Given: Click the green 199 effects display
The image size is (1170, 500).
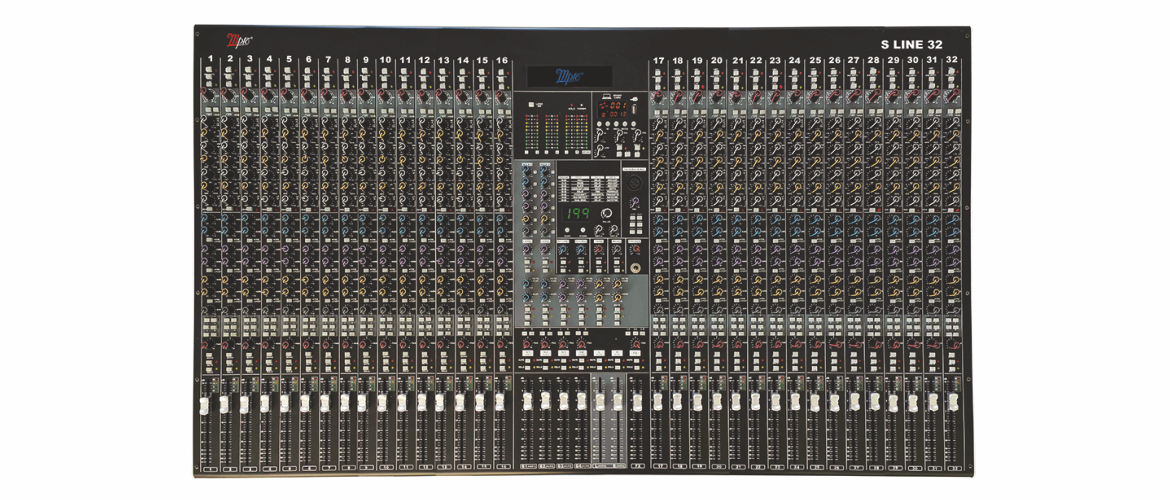Looking at the screenshot, I should click(x=577, y=214).
